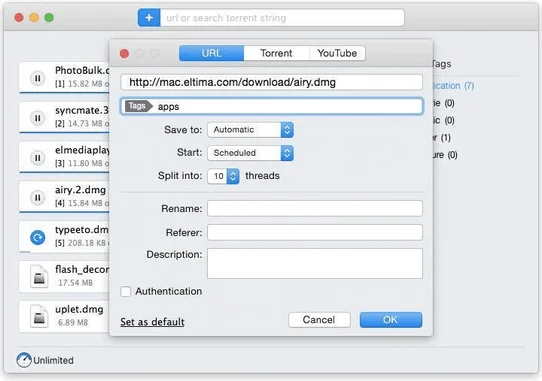This screenshot has height=381, width=542.
Task: Open the Save to dropdown
Action: pos(250,130)
